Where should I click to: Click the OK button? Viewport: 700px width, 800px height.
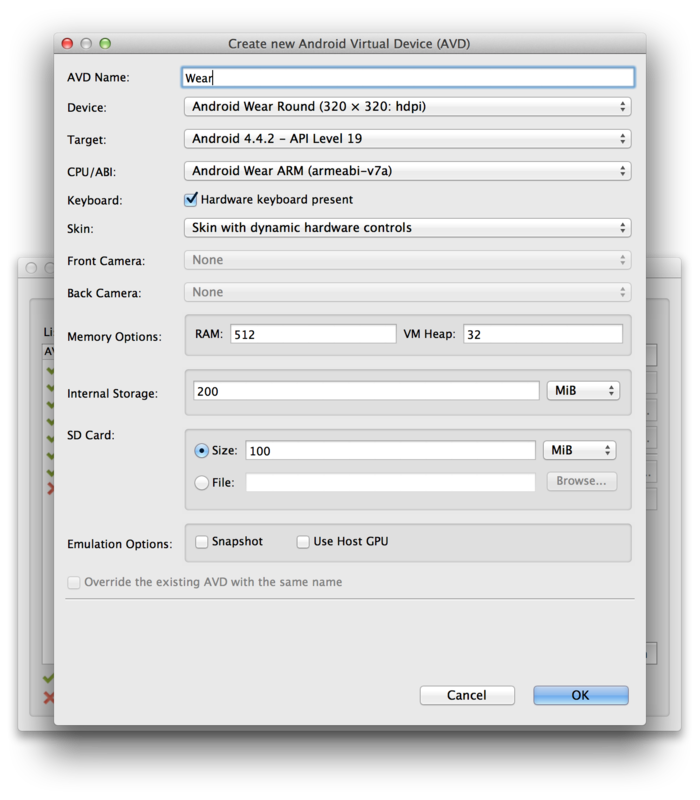[581, 695]
